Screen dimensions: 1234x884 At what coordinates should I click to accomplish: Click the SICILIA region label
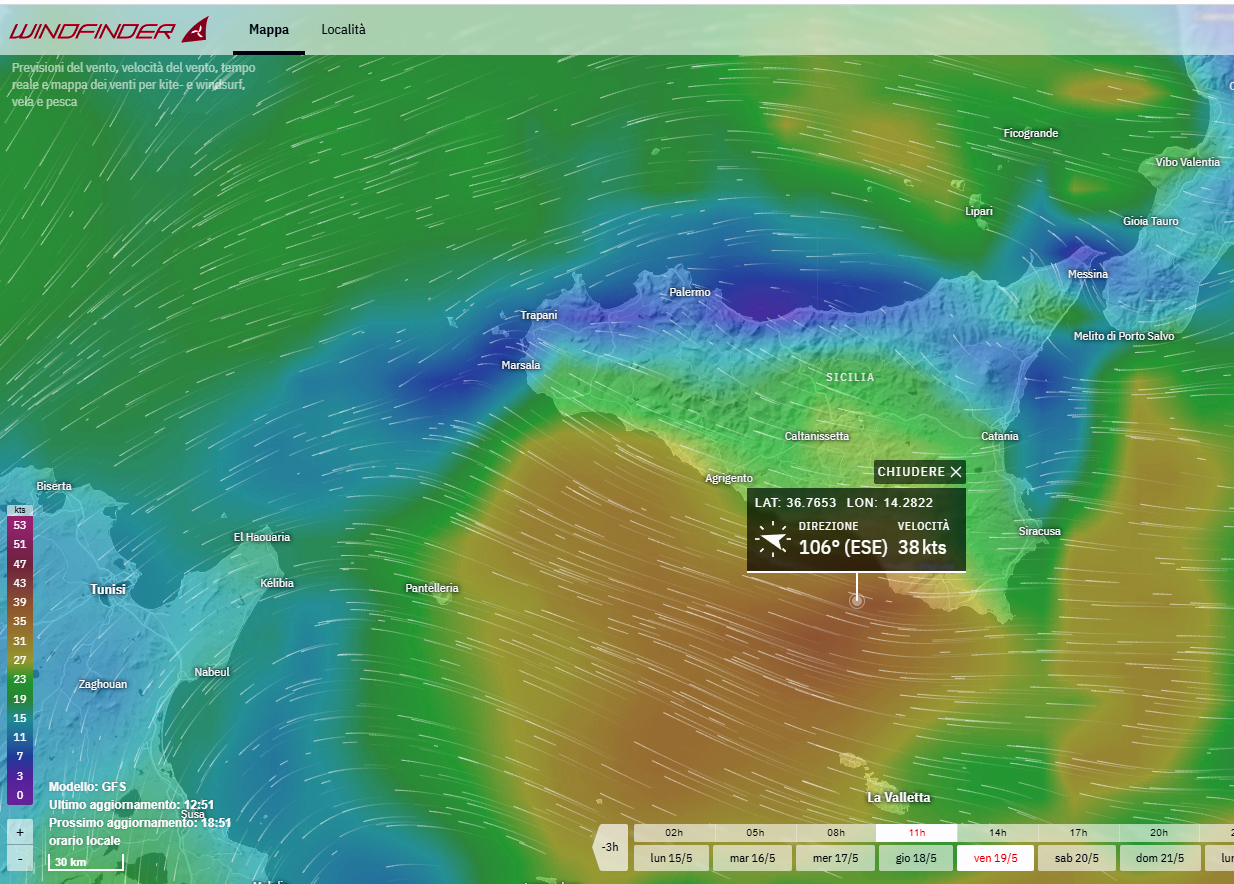[851, 377]
